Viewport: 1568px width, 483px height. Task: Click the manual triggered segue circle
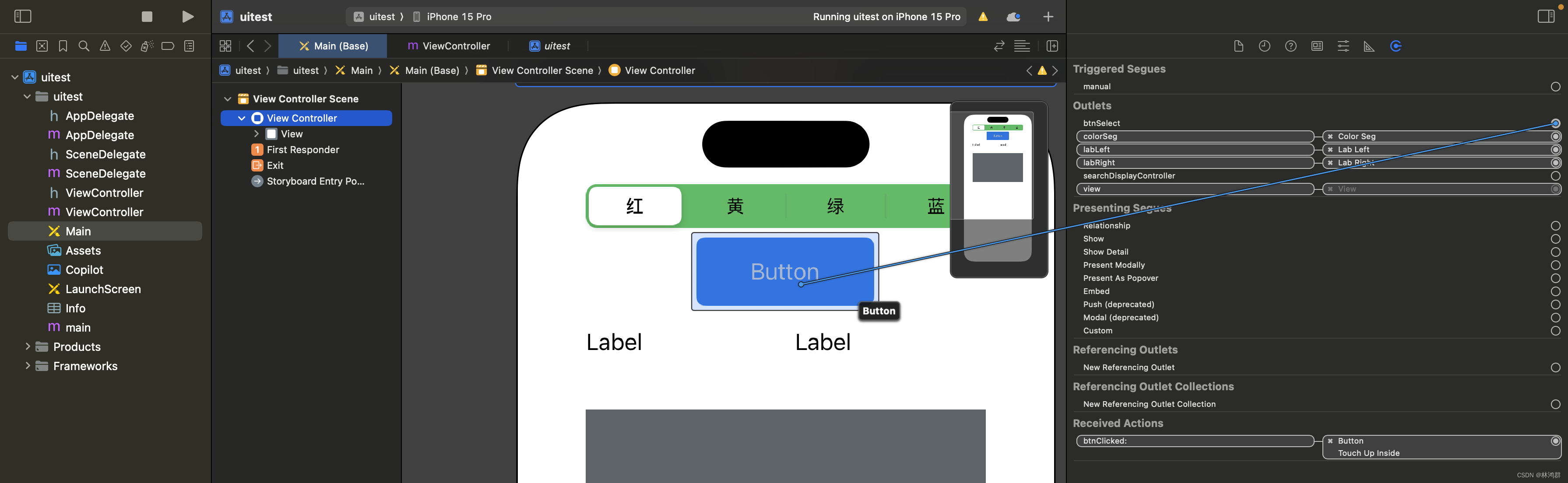point(1555,86)
